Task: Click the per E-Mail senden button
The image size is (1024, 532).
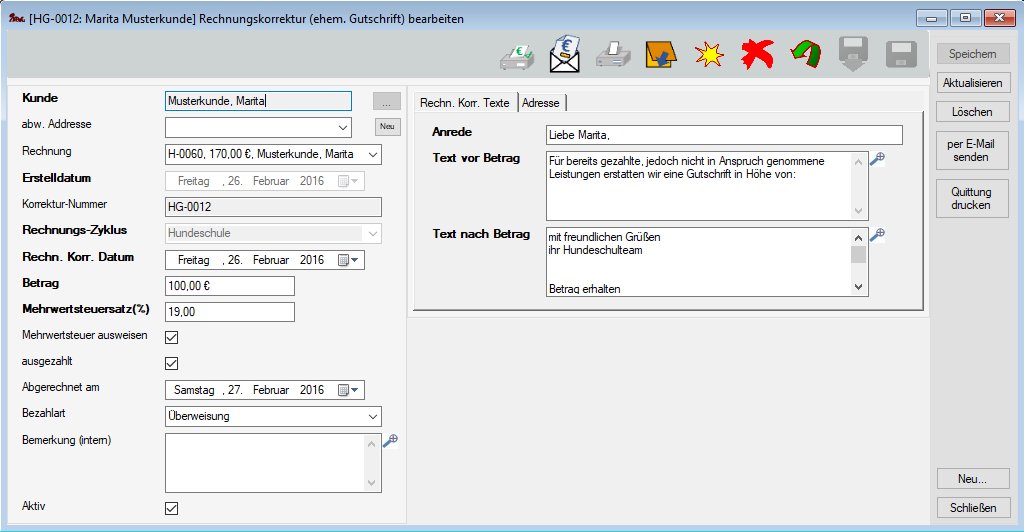Action: click(973, 151)
